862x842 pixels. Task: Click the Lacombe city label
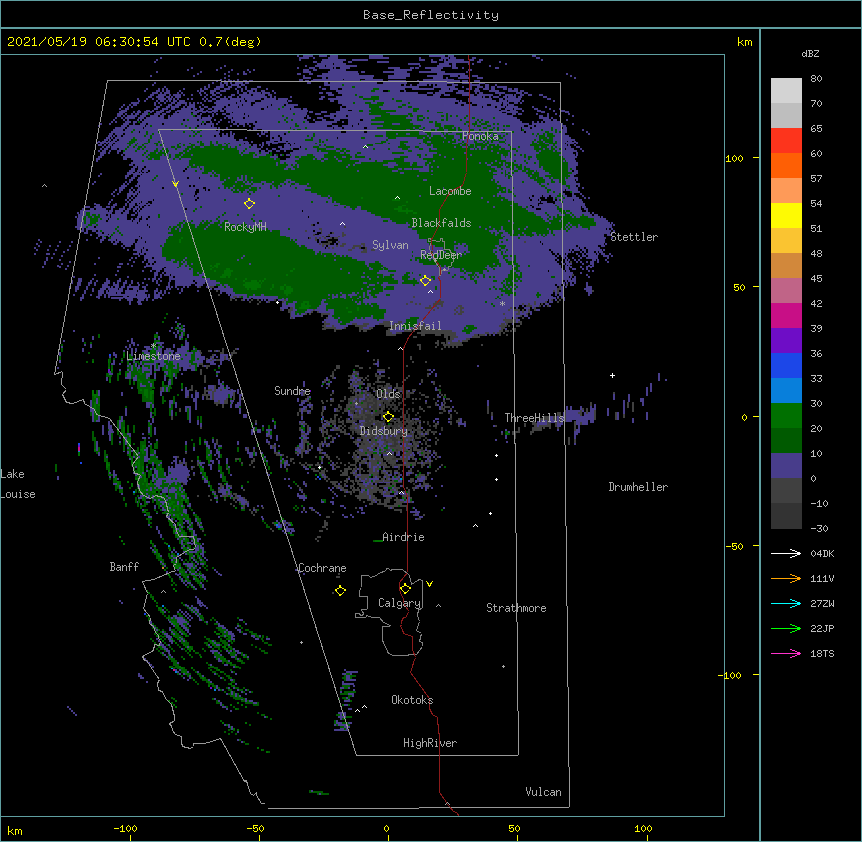point(450,191)
